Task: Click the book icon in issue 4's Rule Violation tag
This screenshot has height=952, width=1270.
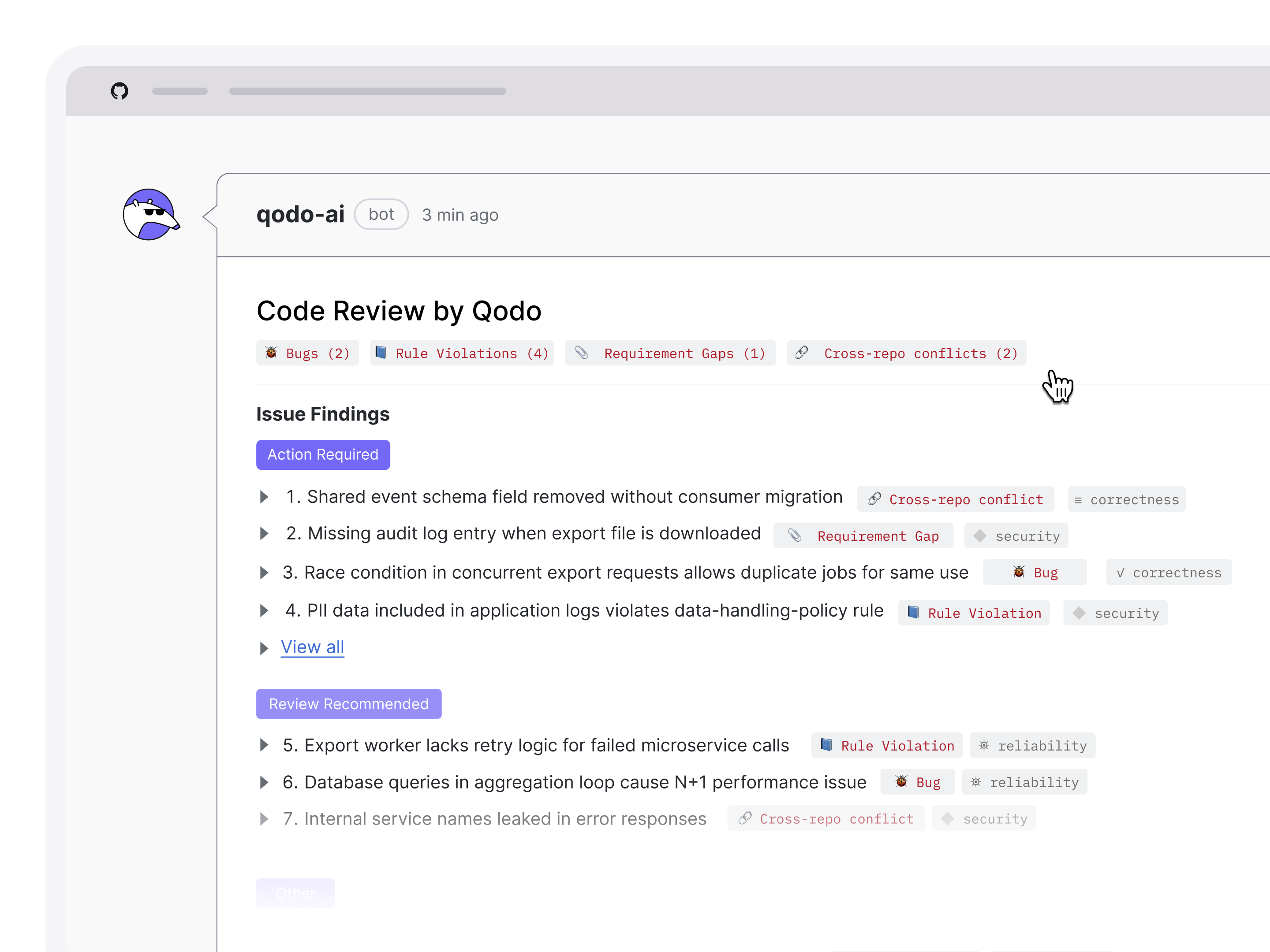Action: (913, 612)
